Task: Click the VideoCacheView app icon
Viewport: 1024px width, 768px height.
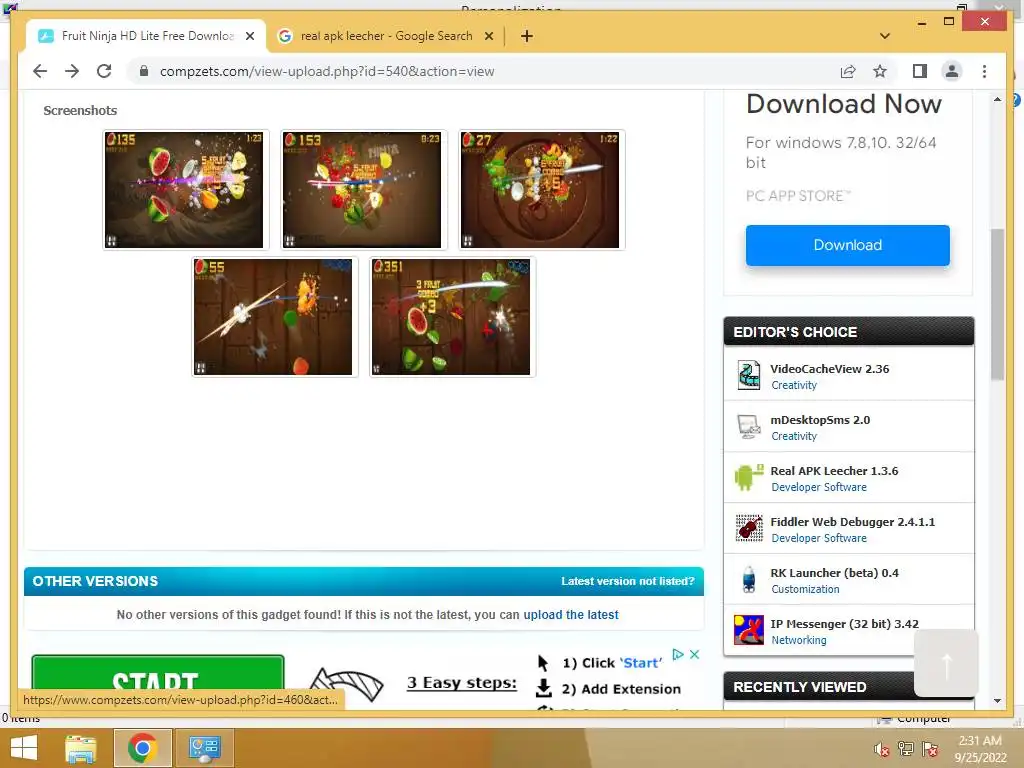Action: [748, 376]
